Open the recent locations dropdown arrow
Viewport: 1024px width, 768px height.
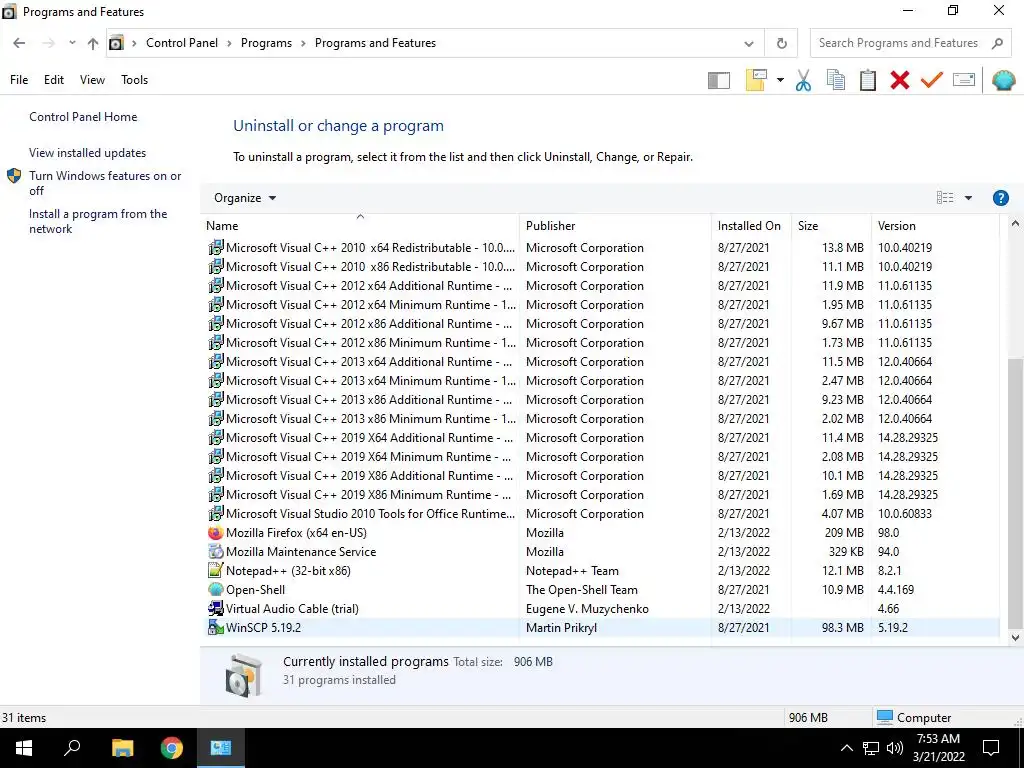[72, 43]
